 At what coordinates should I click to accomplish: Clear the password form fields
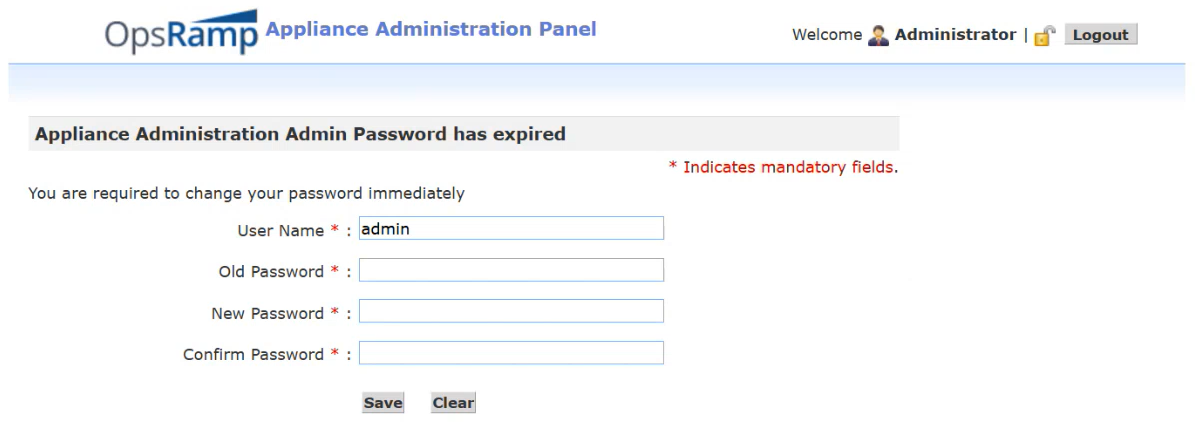point(453,403)
